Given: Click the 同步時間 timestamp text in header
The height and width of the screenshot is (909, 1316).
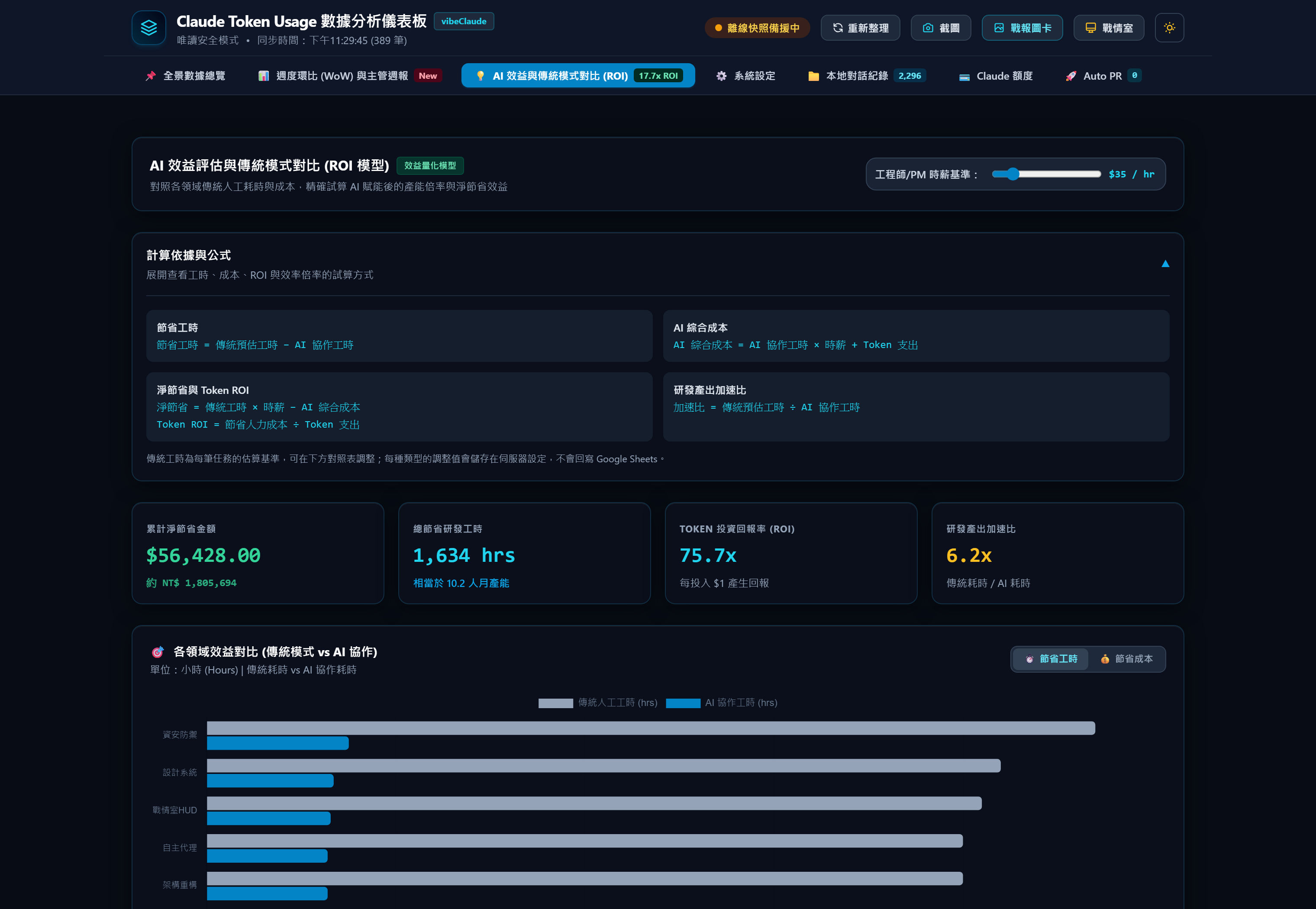Looking at the screenshot, I should coord(332,40).
